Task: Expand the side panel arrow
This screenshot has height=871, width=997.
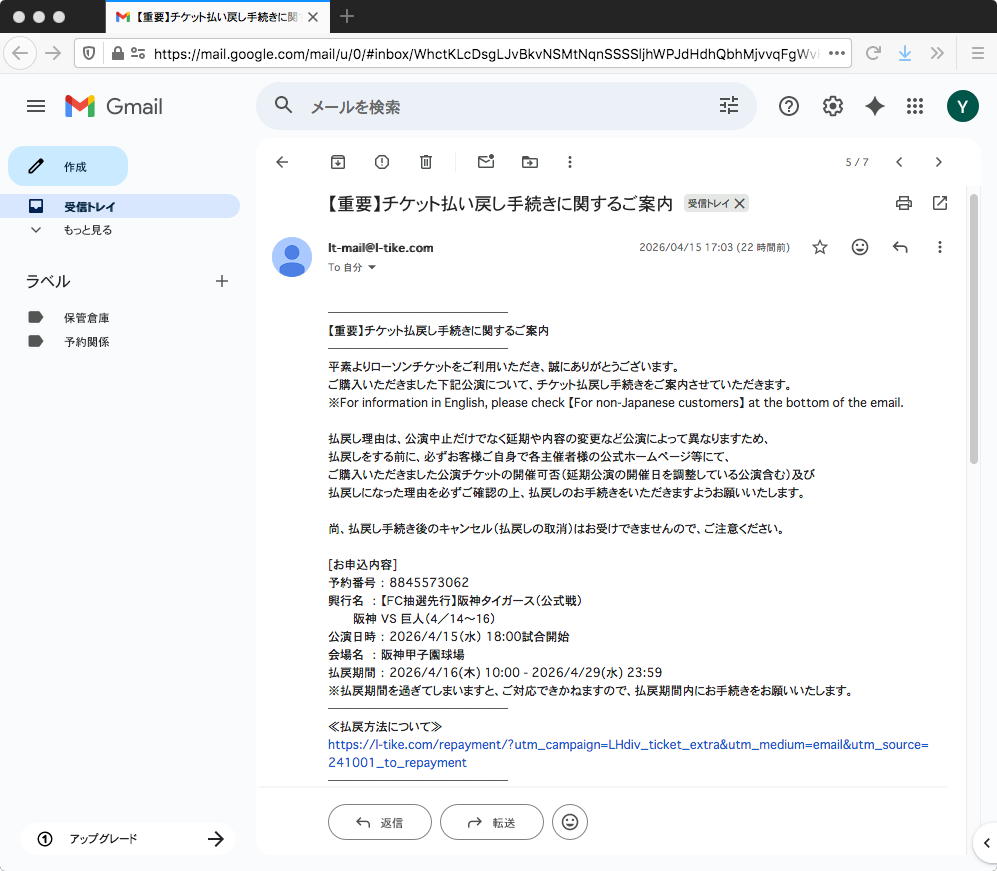Action: [986, 844]
